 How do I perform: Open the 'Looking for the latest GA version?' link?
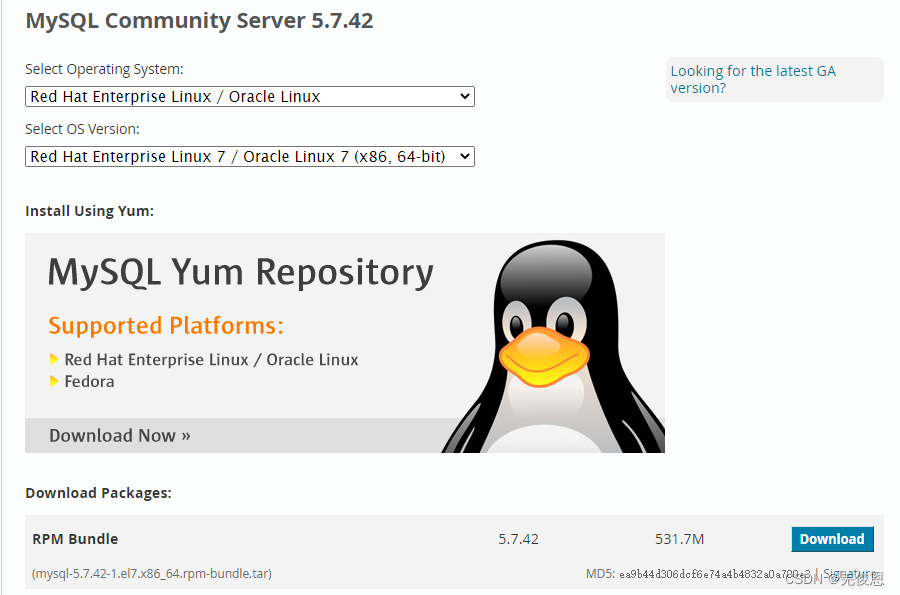coord(753,79)
